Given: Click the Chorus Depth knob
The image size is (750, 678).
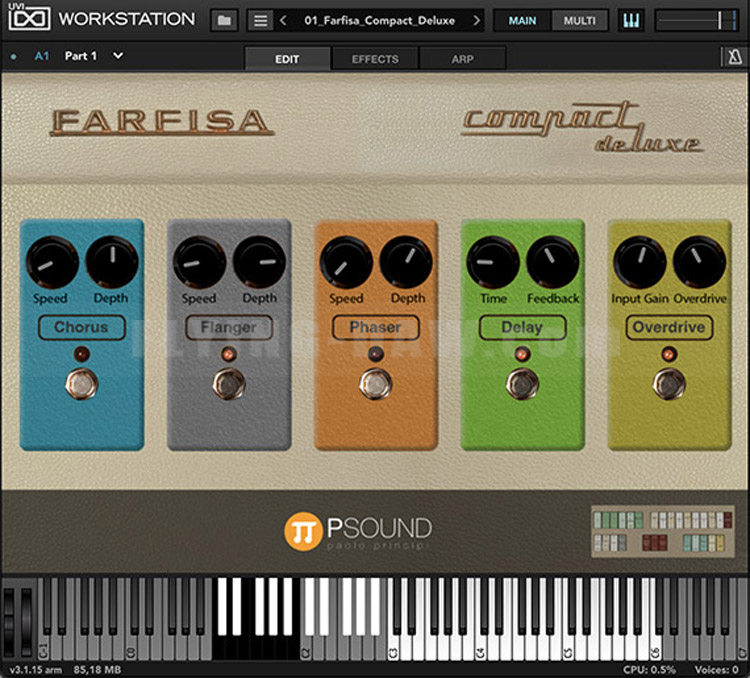Looking at the screenshot, I should tap(112, 262).
